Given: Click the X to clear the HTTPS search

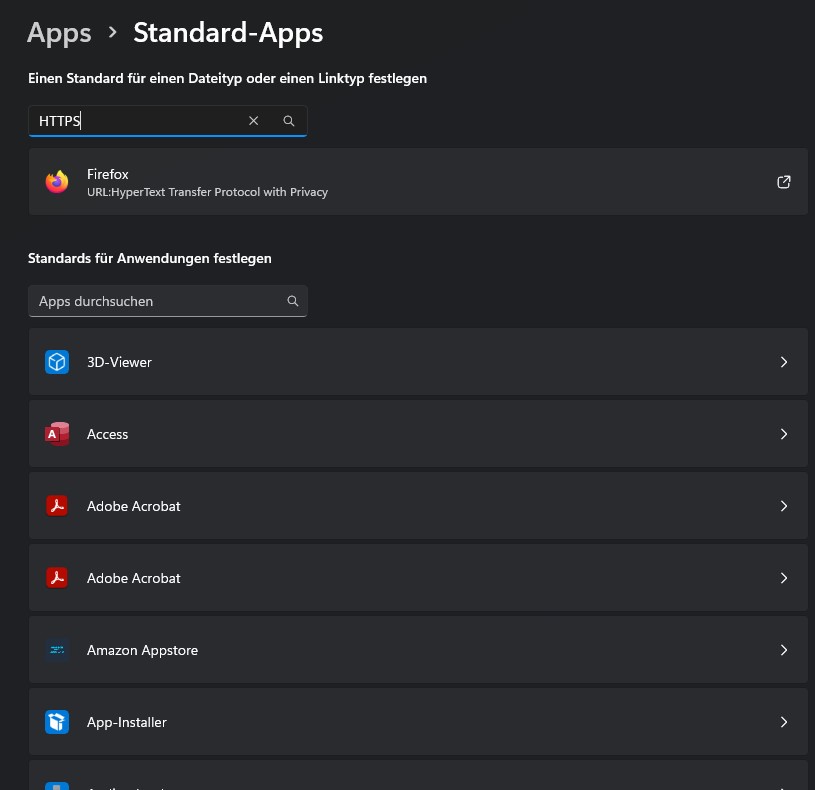Looking at the screenshot, I should [x=253, y=120].
